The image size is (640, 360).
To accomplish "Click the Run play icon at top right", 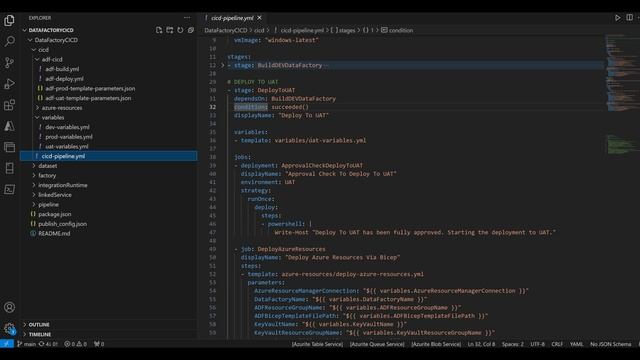I will click(x=618, y=18).
